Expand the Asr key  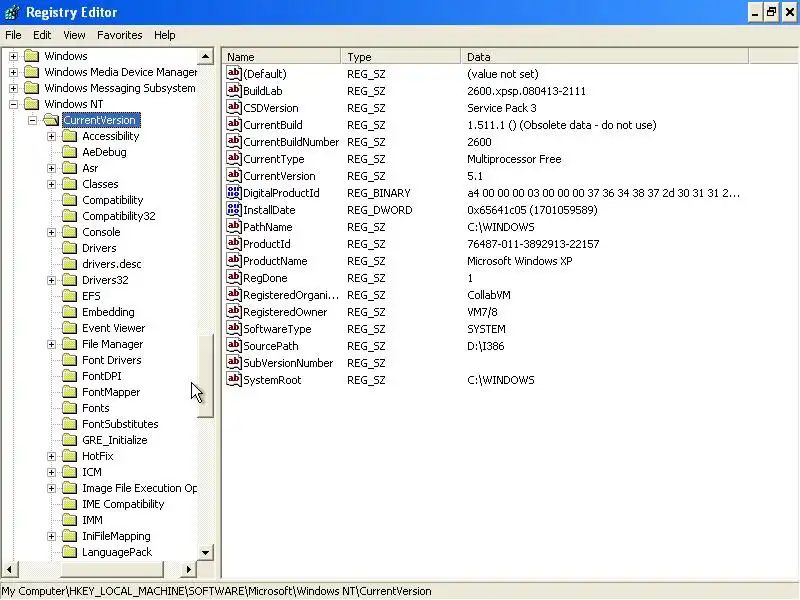pos(52,168)
